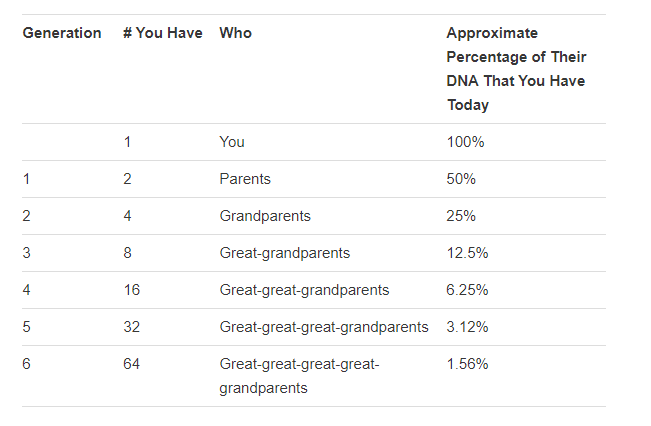Click the 100% value cell
651x426 pixels.
465,142
